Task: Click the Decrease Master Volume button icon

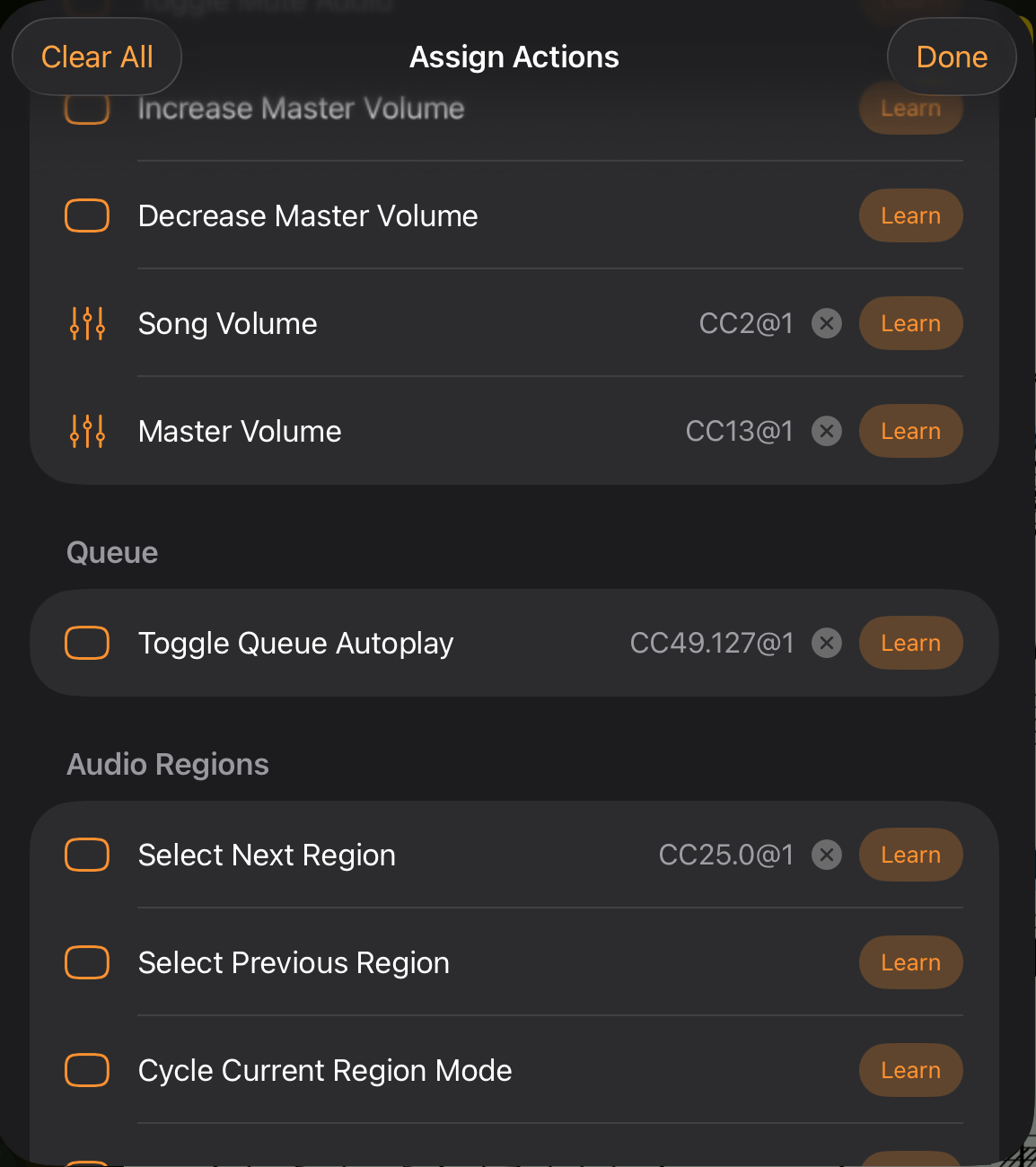Action: (x=88, y=215)
